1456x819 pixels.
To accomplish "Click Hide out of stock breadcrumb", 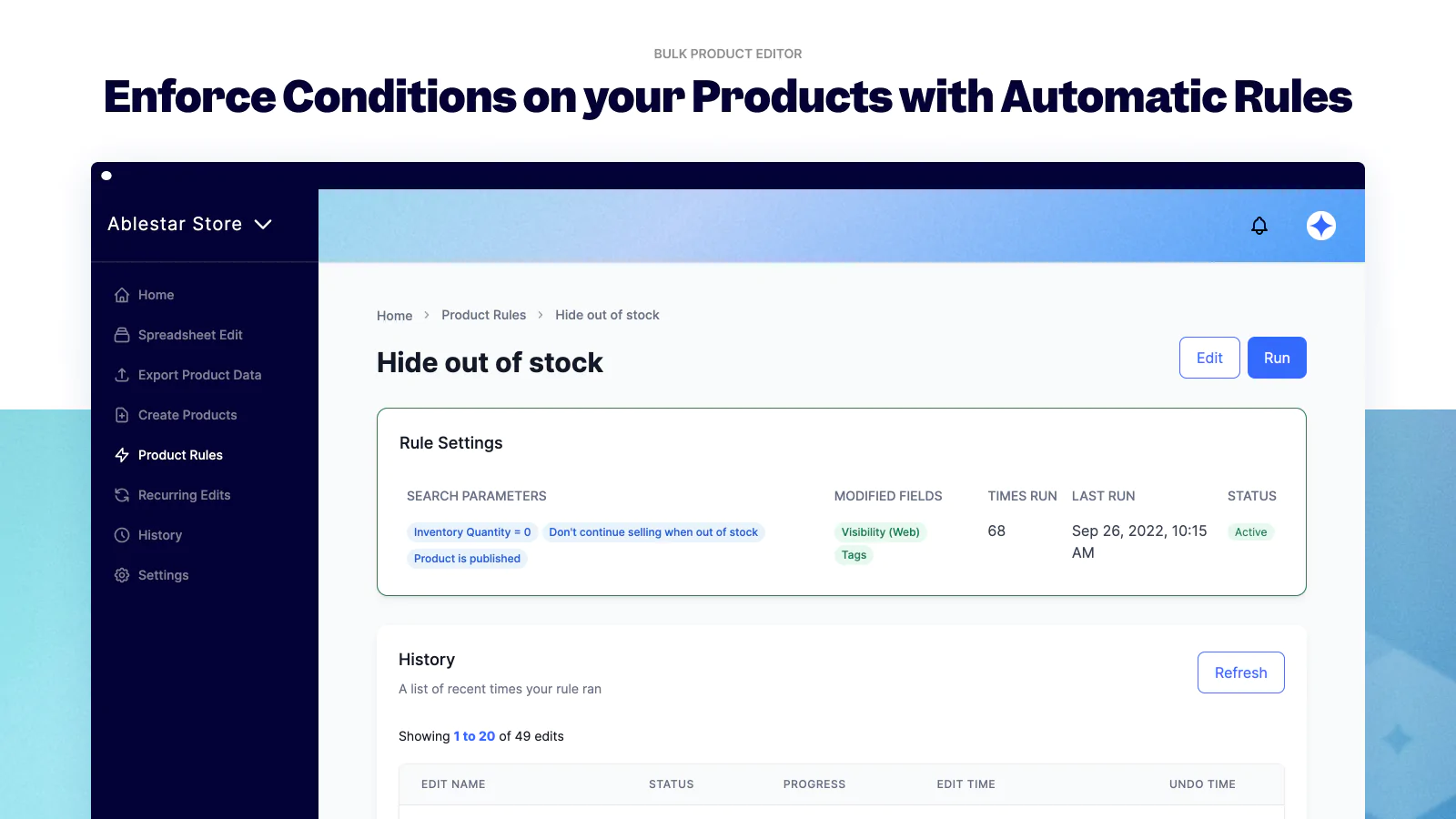I will (607, 315).
